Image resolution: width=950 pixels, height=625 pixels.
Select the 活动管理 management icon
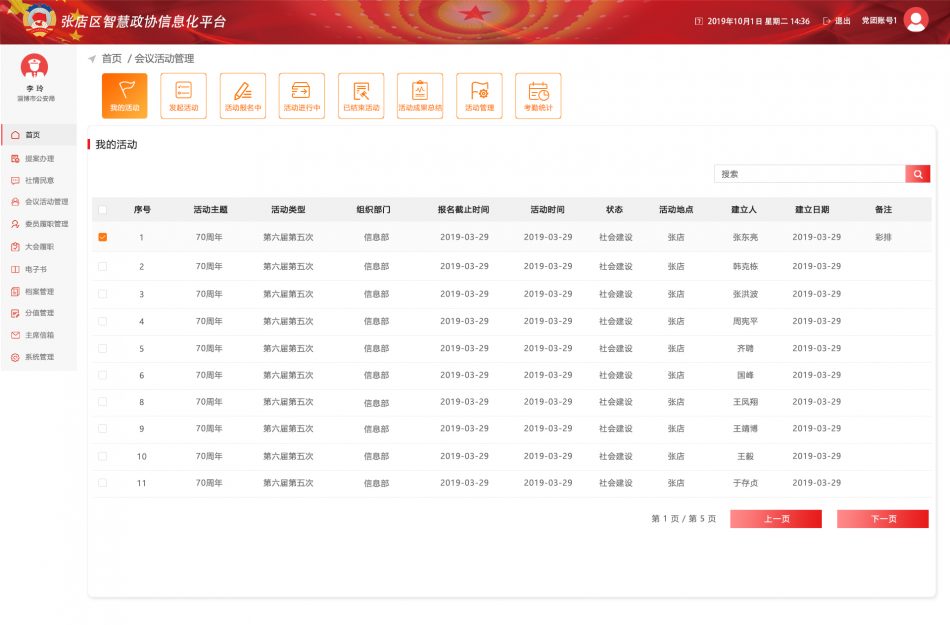point(479,95)
